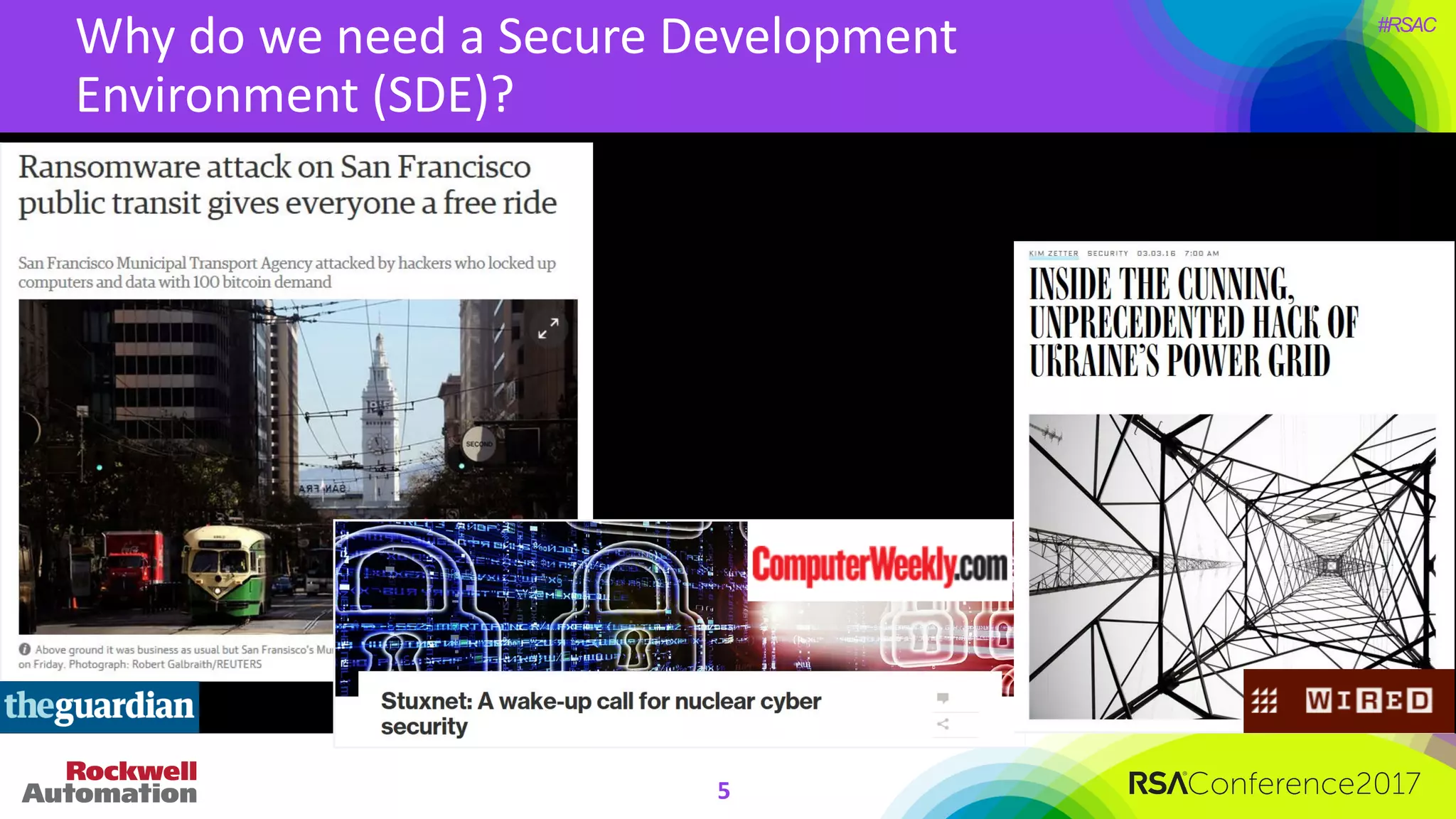
Task: Click theguardian logo
Action: pos(100,707)
